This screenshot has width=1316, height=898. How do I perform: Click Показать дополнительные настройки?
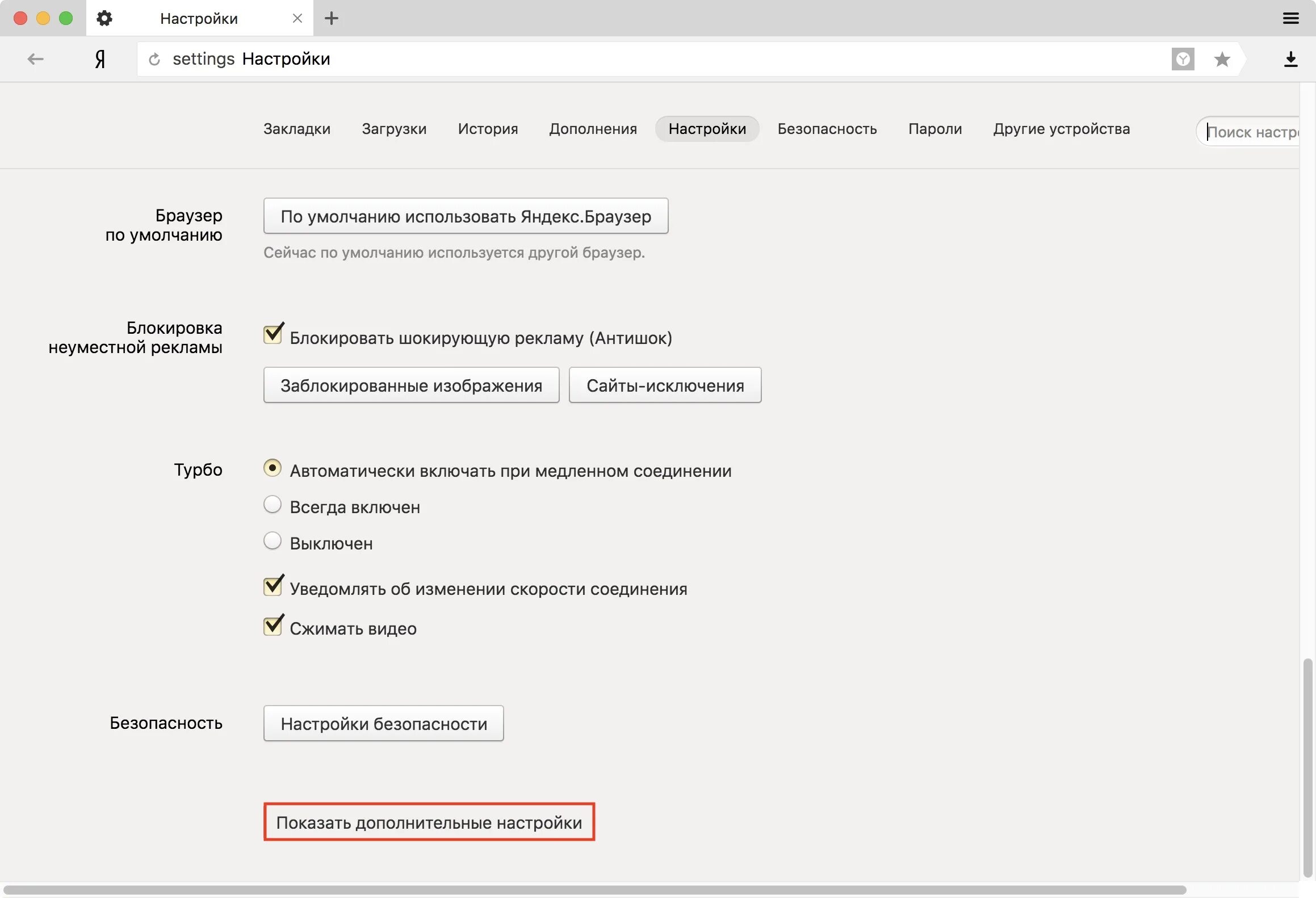pyautogui.click(x=429, y=822)
